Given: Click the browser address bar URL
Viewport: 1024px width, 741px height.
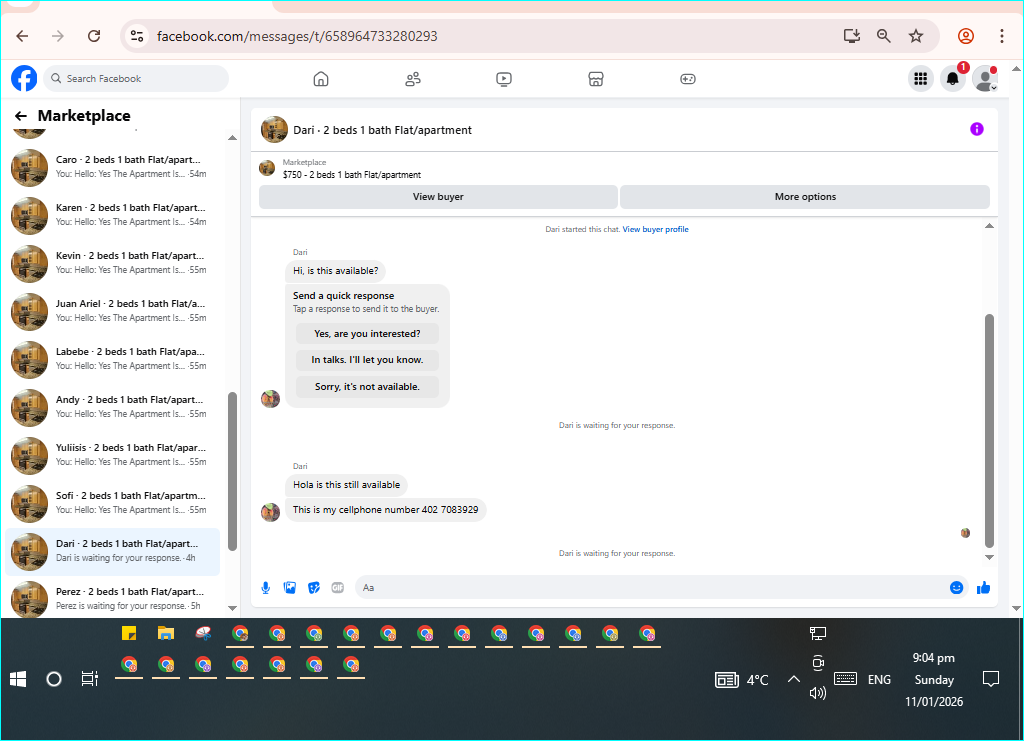Looking at the screenshot, I should pyautogui.click(x=297, y=36).
